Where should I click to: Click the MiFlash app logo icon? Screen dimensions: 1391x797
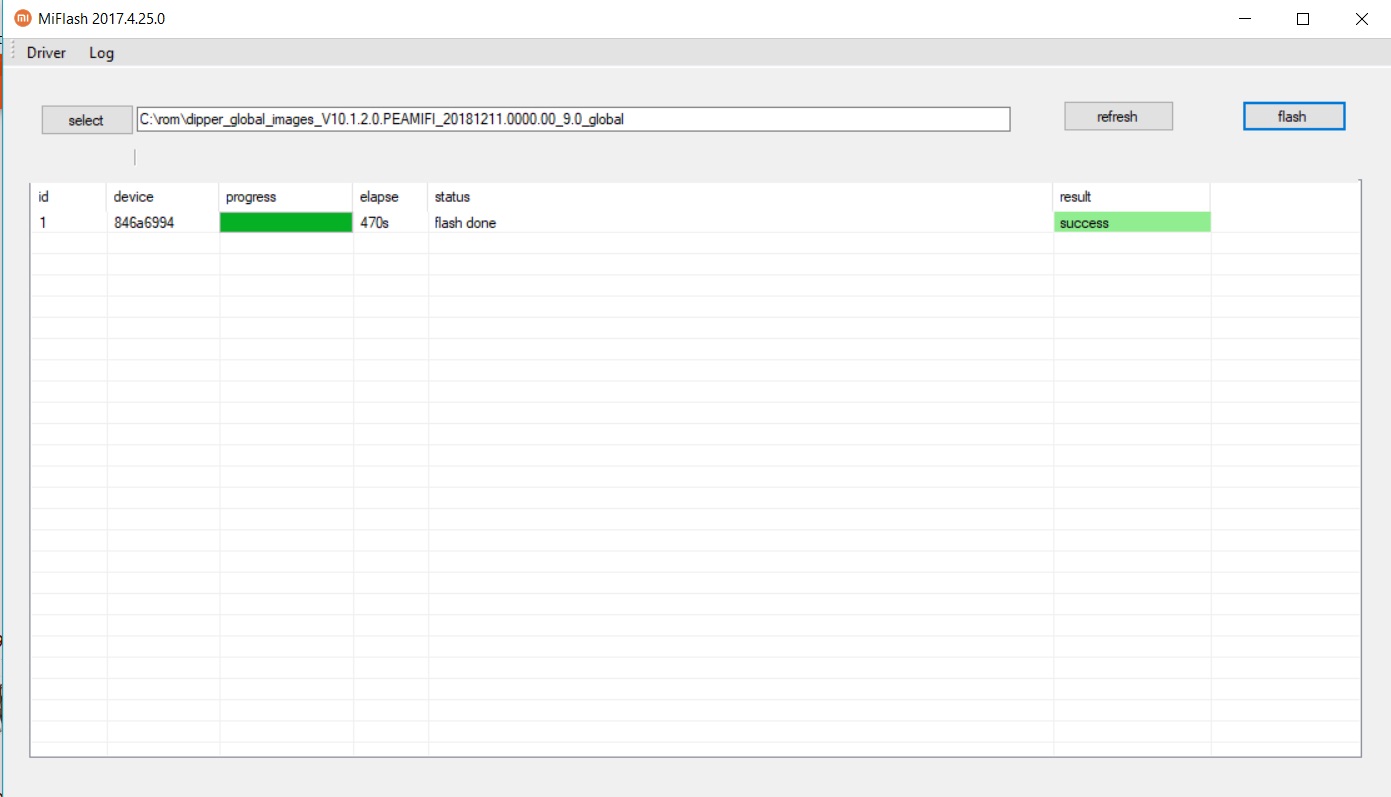(x=22, y=18)
